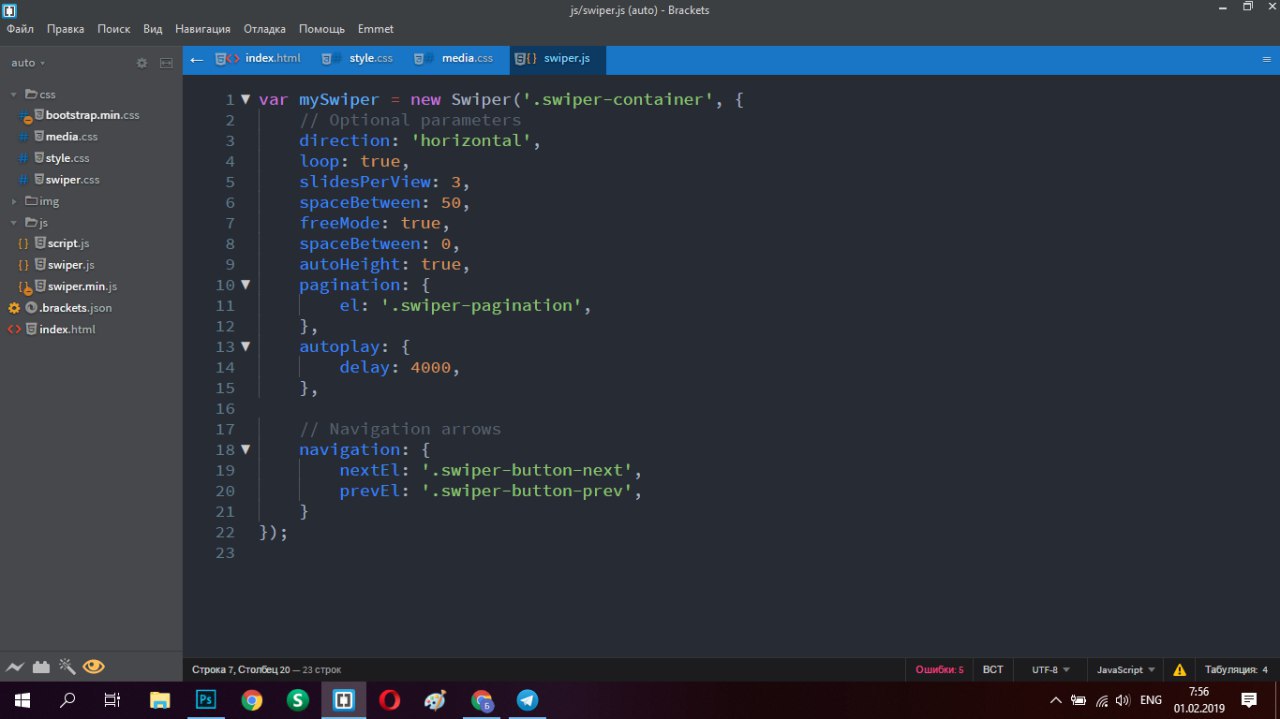Open Telegram from taskbar
Screen dimensions: 1280x719
coord(528,699)
